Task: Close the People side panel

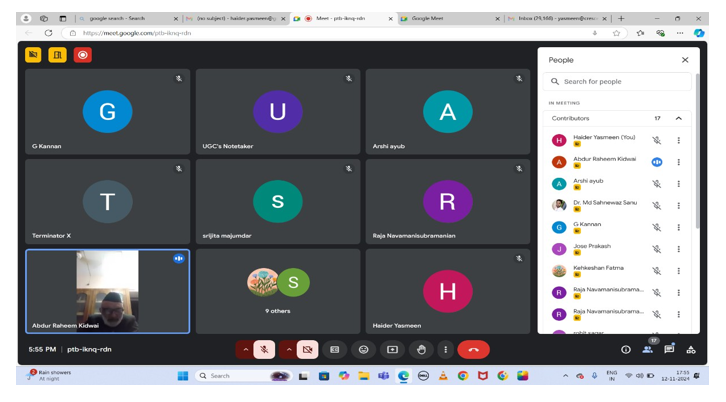Action: tap(685, 60)
